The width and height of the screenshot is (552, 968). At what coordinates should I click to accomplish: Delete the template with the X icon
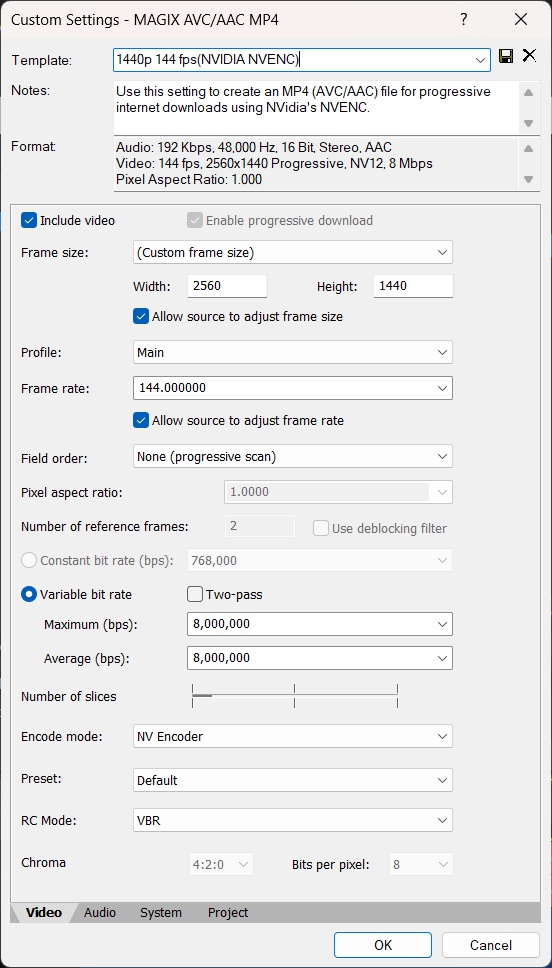[x=529, y=56]
